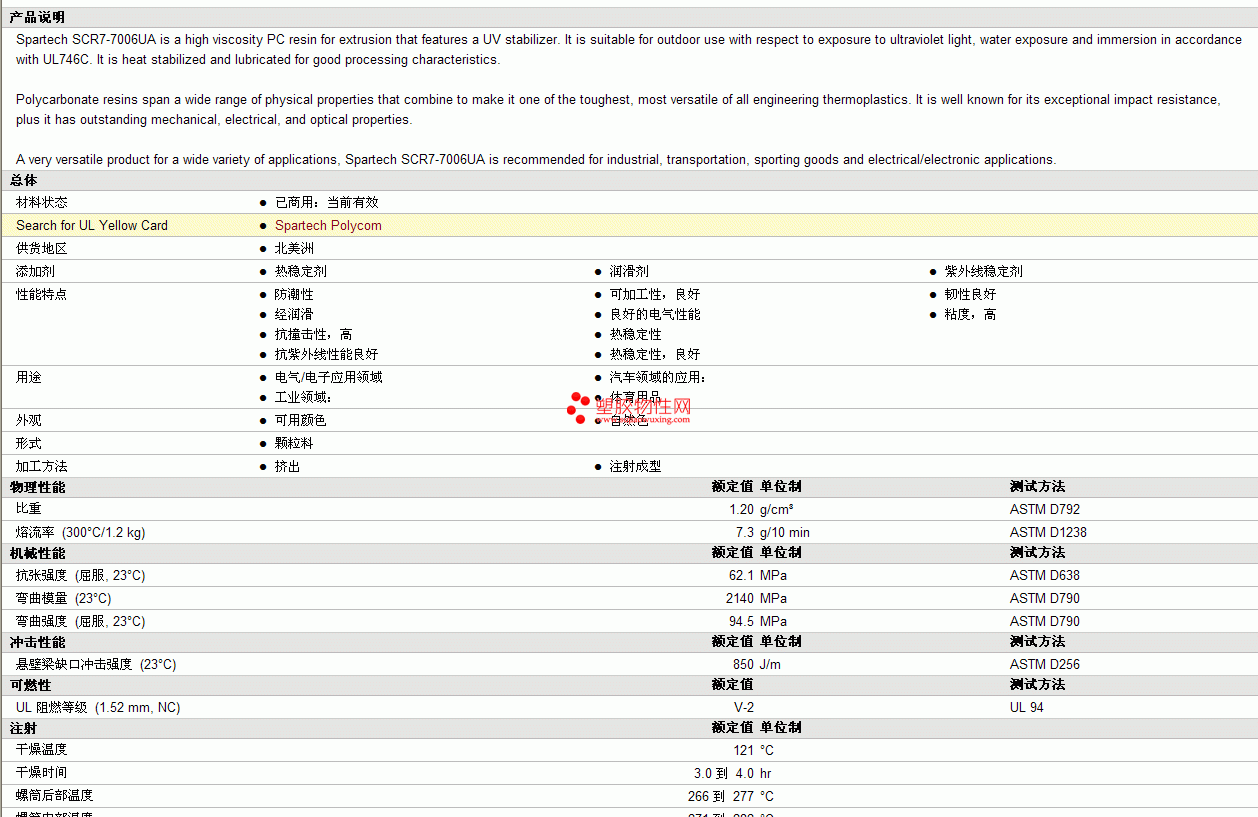Click the 总体 section header
The height and width of the screenshot is (817, 1258).
tap(24, 180)
